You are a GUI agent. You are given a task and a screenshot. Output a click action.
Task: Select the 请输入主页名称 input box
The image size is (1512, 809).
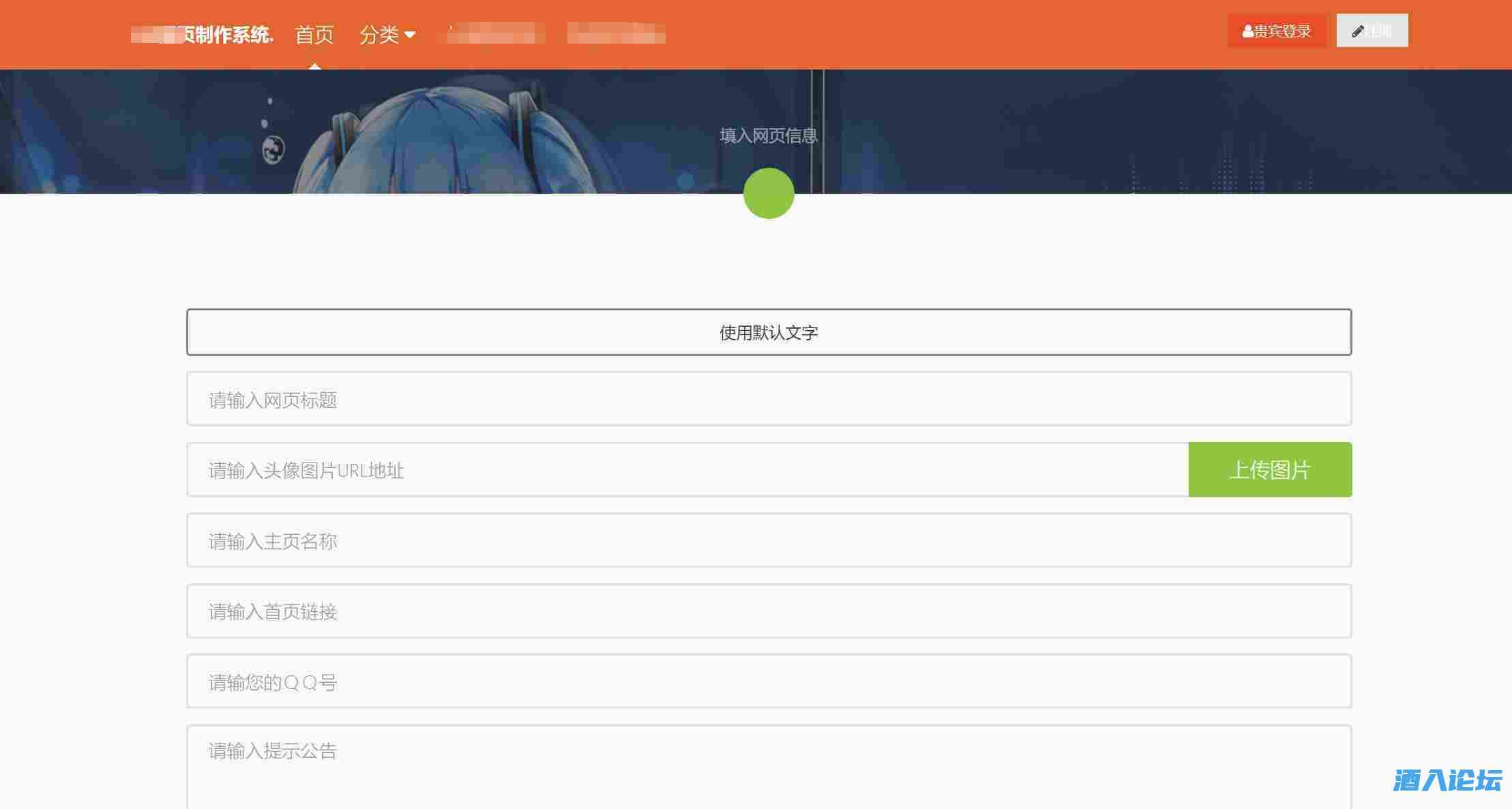(x=769, y=540)
